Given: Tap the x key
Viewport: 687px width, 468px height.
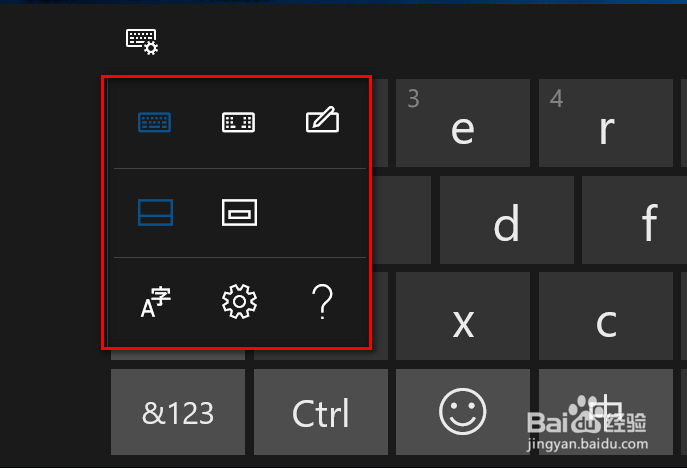Looking at the screenshot, I should pyautogui.click(x=463, y=316).
